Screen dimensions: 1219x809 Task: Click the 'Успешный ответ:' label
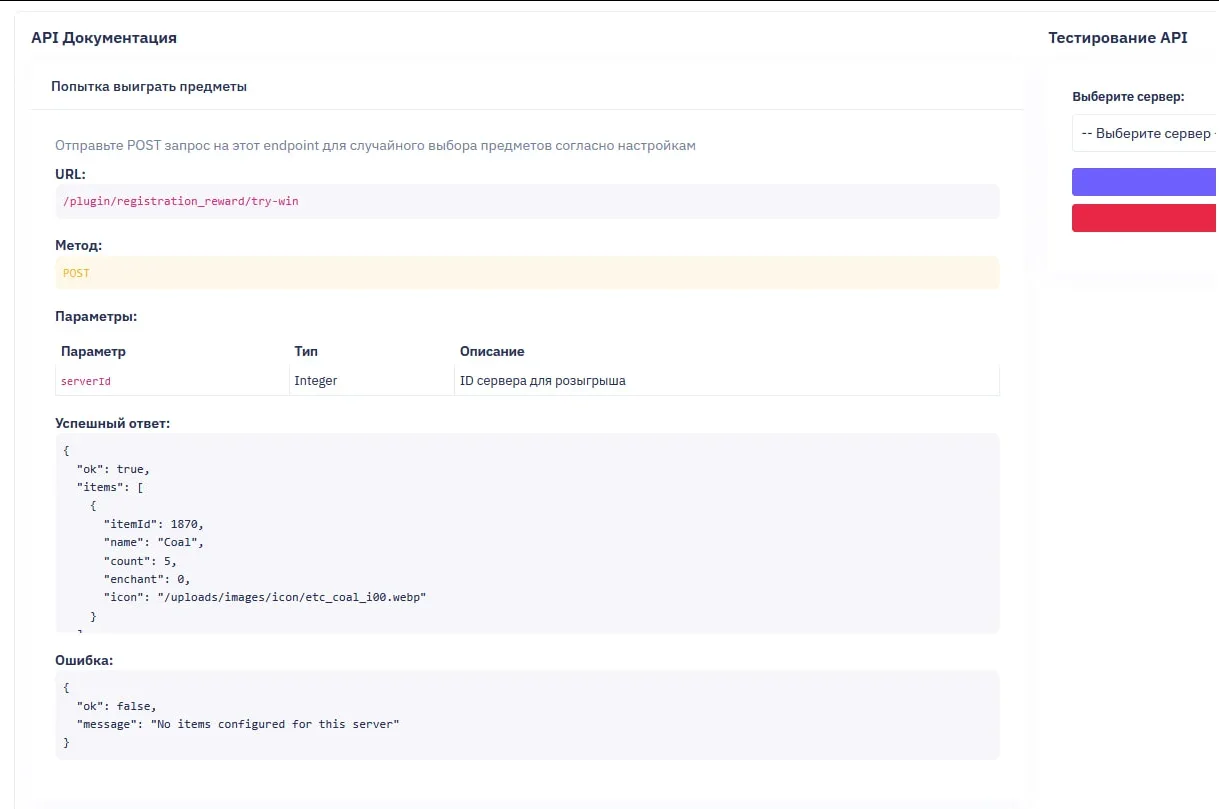coord(113,424)
